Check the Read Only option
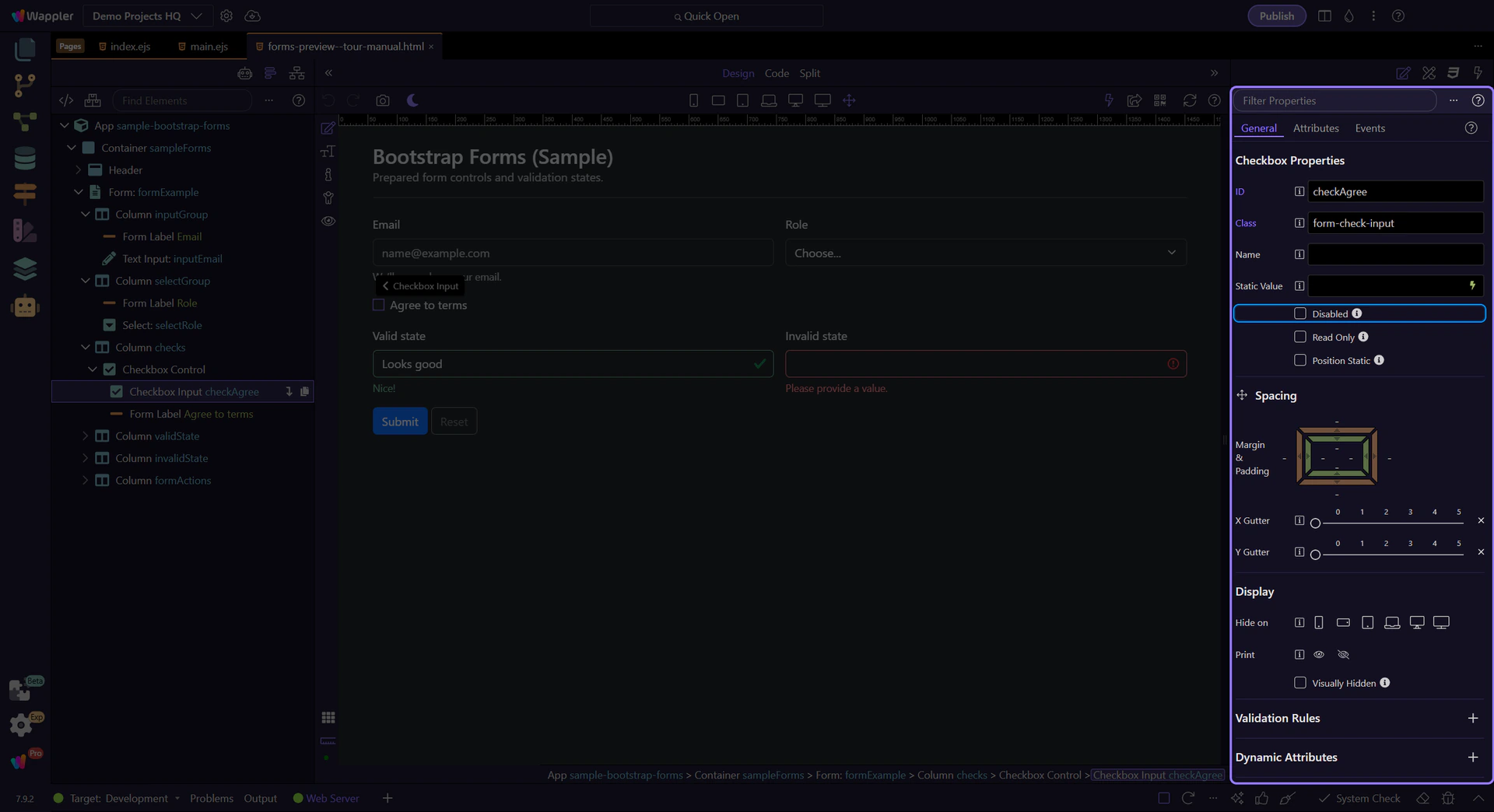Screen dimensions: 1494x812 (x=1299, y=337)
